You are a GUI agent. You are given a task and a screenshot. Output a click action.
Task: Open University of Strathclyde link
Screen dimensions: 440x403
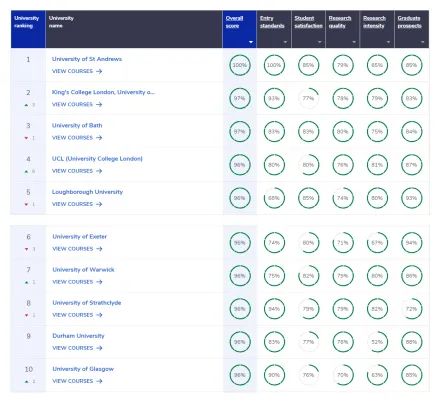point(87,303)
